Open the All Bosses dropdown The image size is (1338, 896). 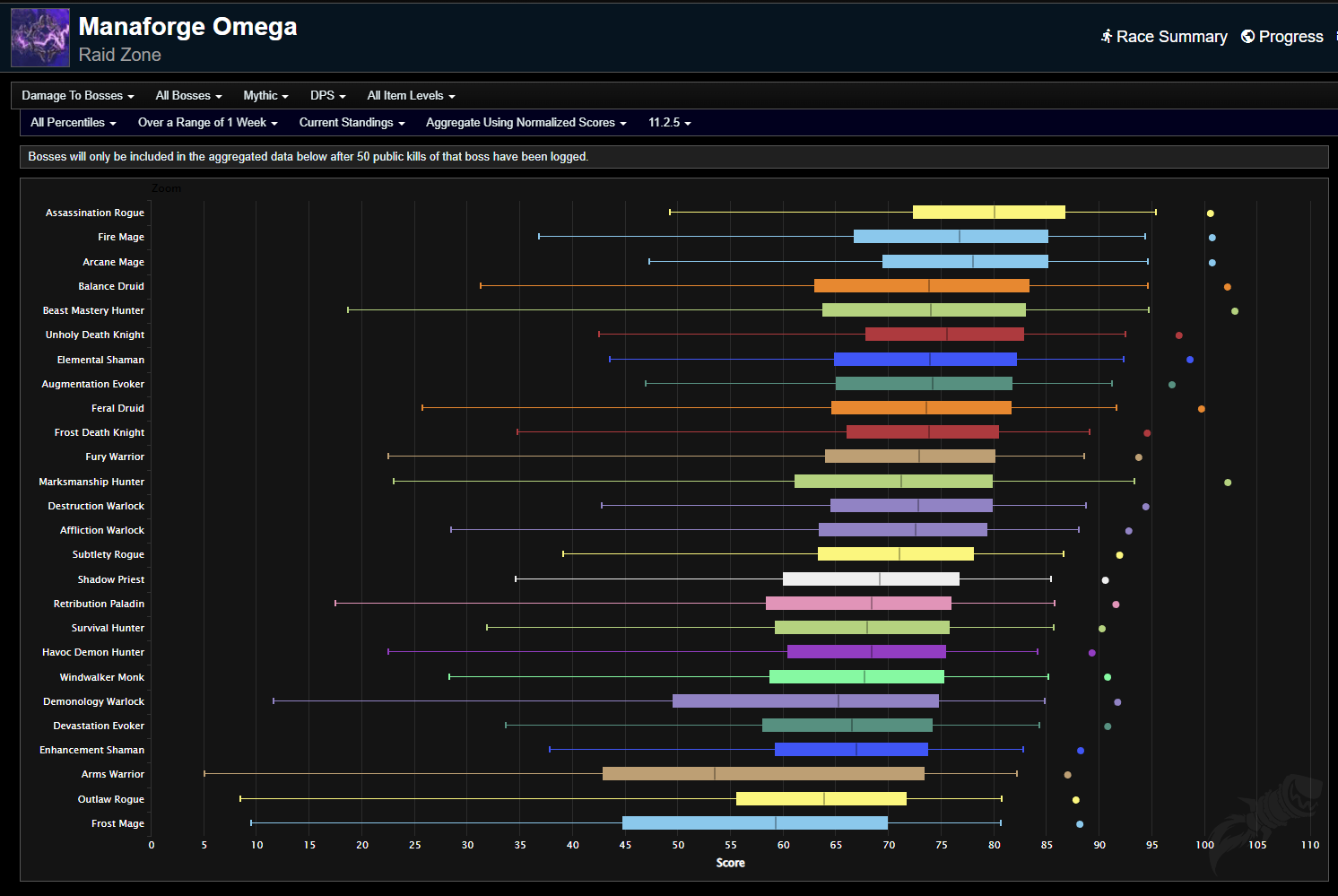pyautogui.click(x=188, y=96)
